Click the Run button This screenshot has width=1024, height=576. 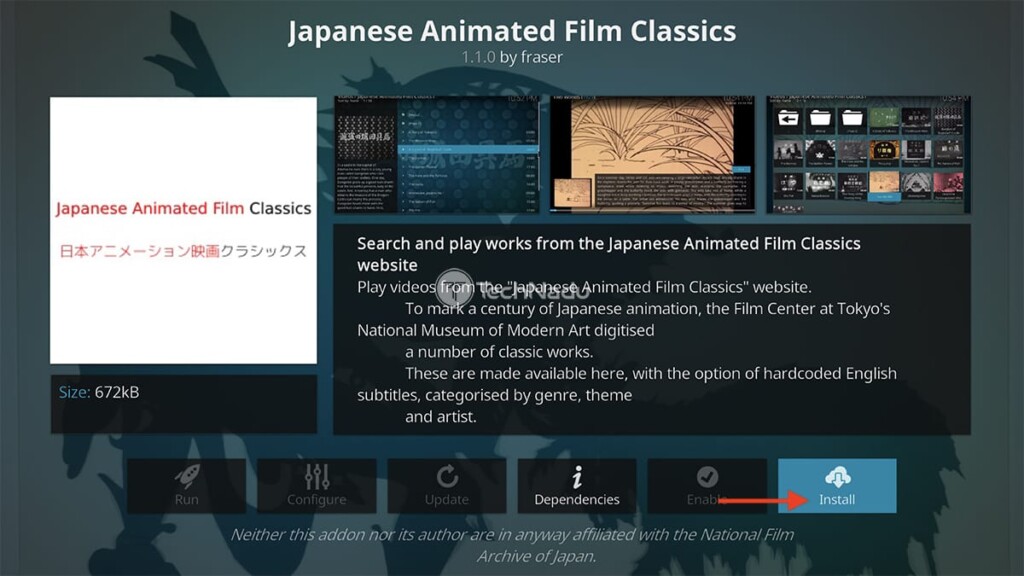click(186, 486)
